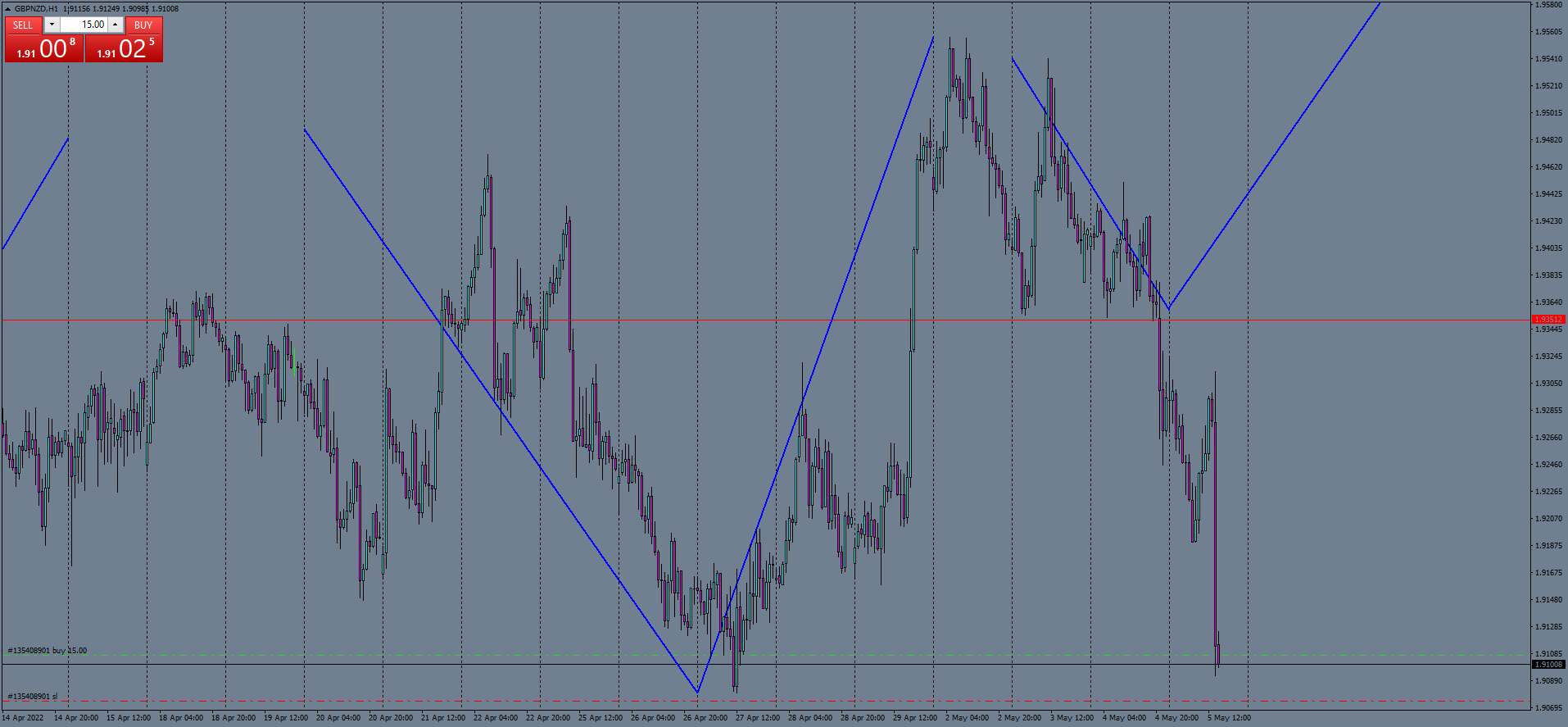1568x727 pixels.
Task: Click the 1.91249 high value in header
Action: click(106, 9)
